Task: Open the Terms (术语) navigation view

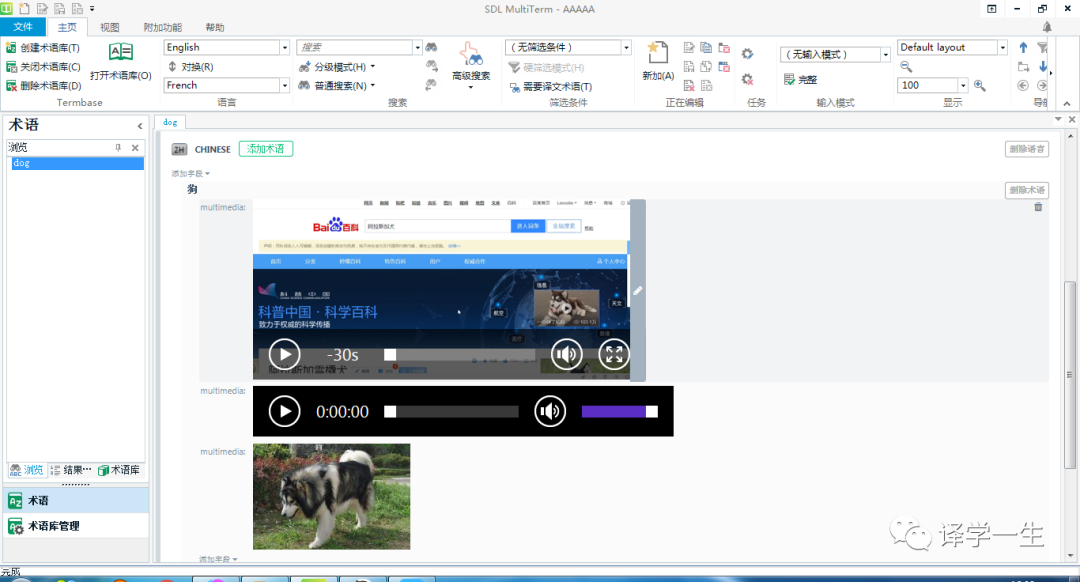Action: click(76, 501)
